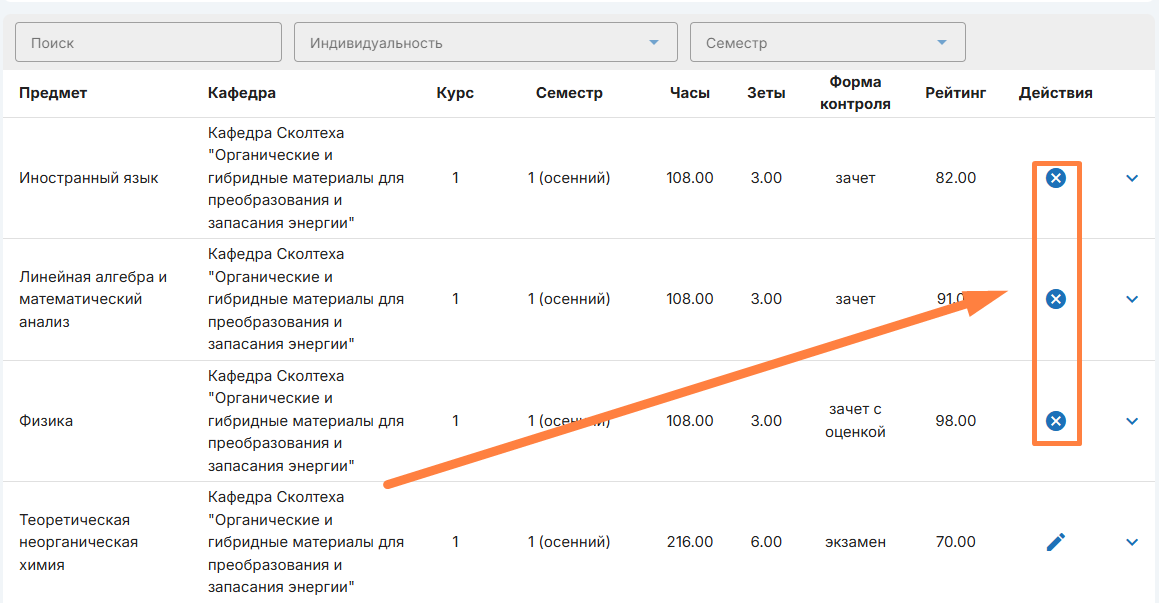
Task: Sort by the Кафедра column header
Action: [x=241, y=93]
